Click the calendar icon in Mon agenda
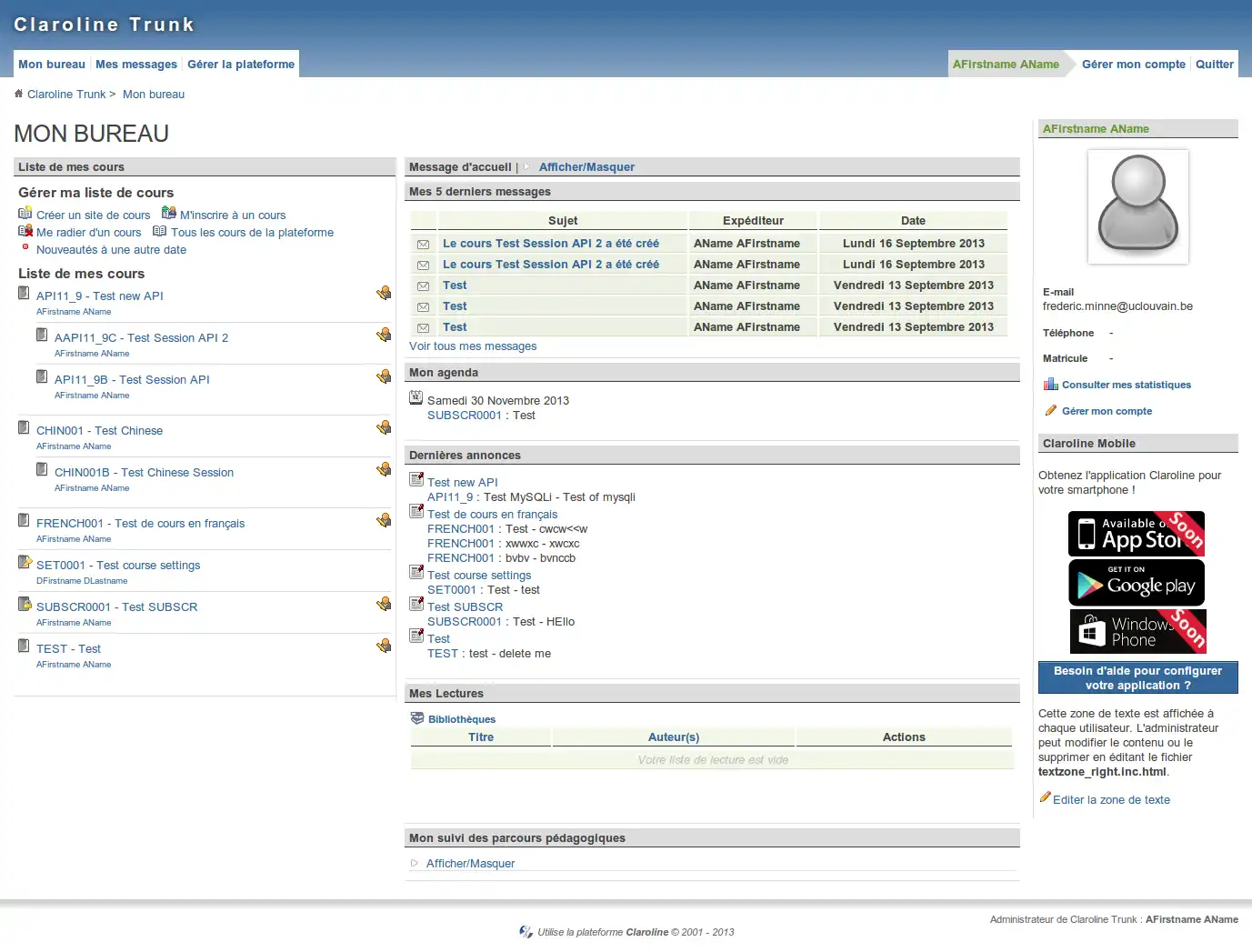1252x952 pixels. pos(416,396)
